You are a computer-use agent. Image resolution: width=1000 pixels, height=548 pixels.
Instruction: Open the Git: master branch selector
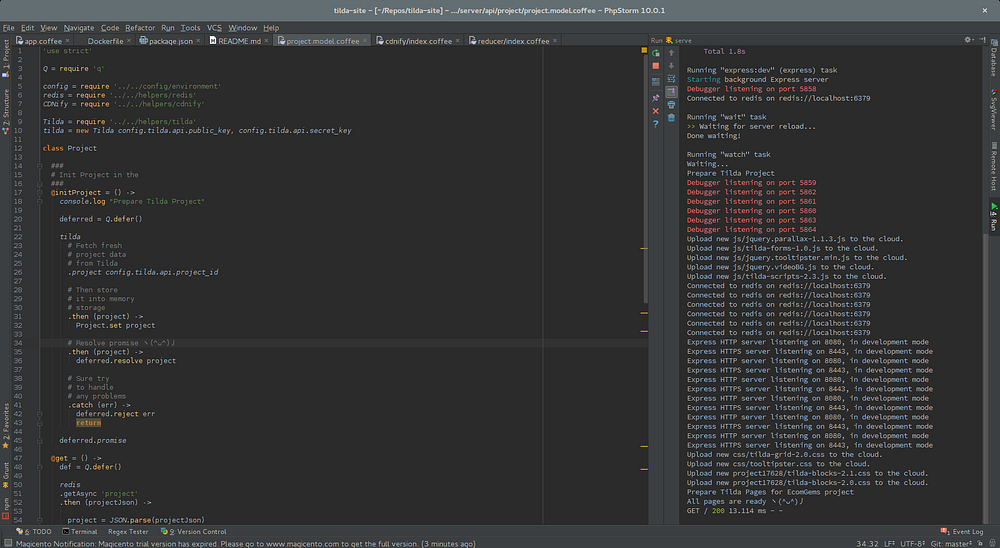pos(953,544)
